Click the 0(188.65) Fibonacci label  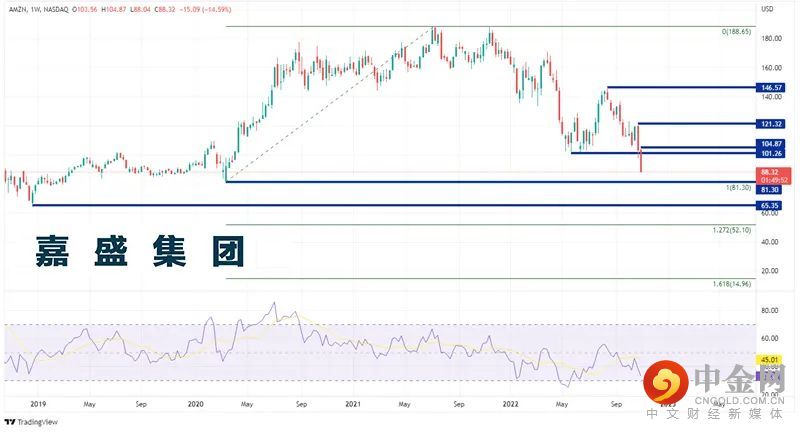[736, 32]
